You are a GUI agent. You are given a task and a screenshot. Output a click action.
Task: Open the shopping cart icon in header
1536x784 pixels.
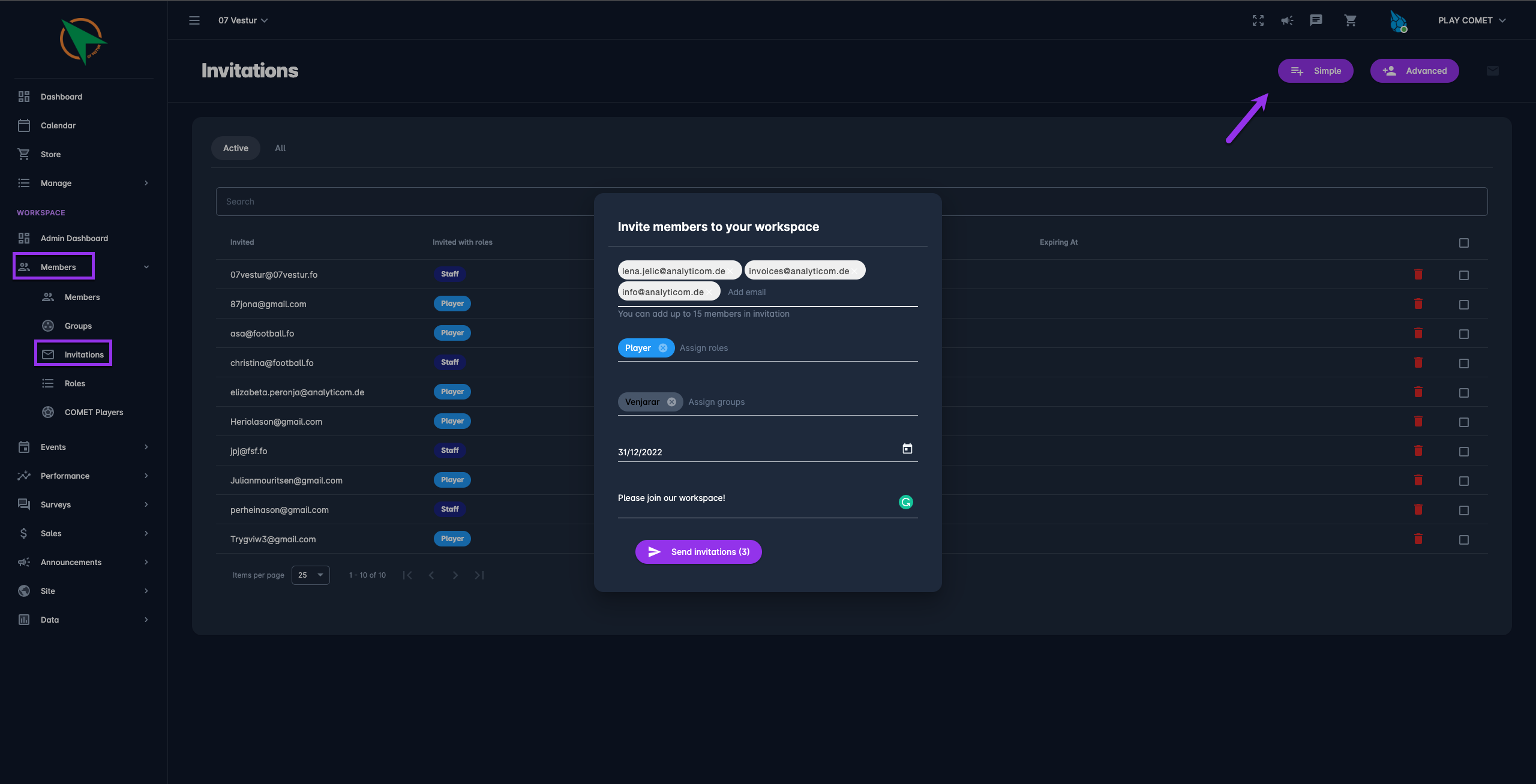(1350, 20)
